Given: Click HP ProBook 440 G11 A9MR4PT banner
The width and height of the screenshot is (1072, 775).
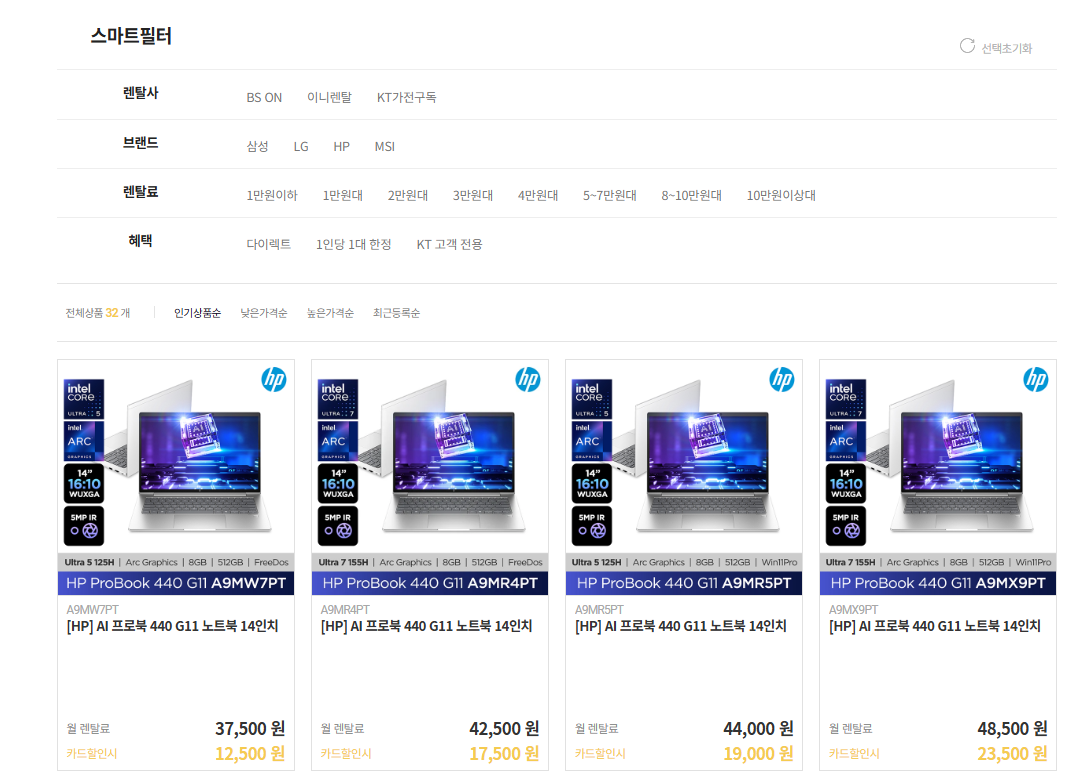Looking at the screenshot, I should click(430, 583).
